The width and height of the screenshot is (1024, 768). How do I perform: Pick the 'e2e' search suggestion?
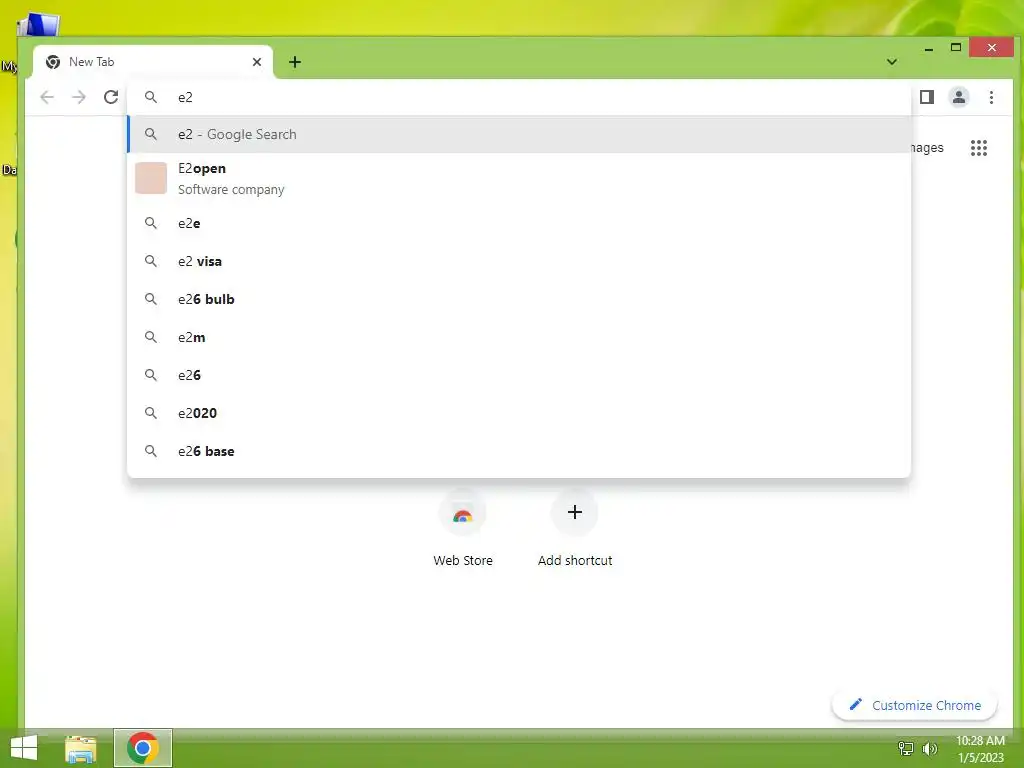click(519, 223)
